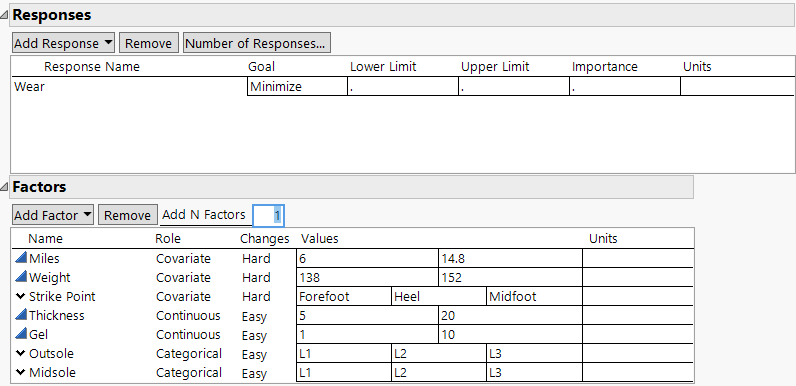Expand the Midsole factor chevron
This screenshot has height=386, width=796.
[x=20, y=372]
